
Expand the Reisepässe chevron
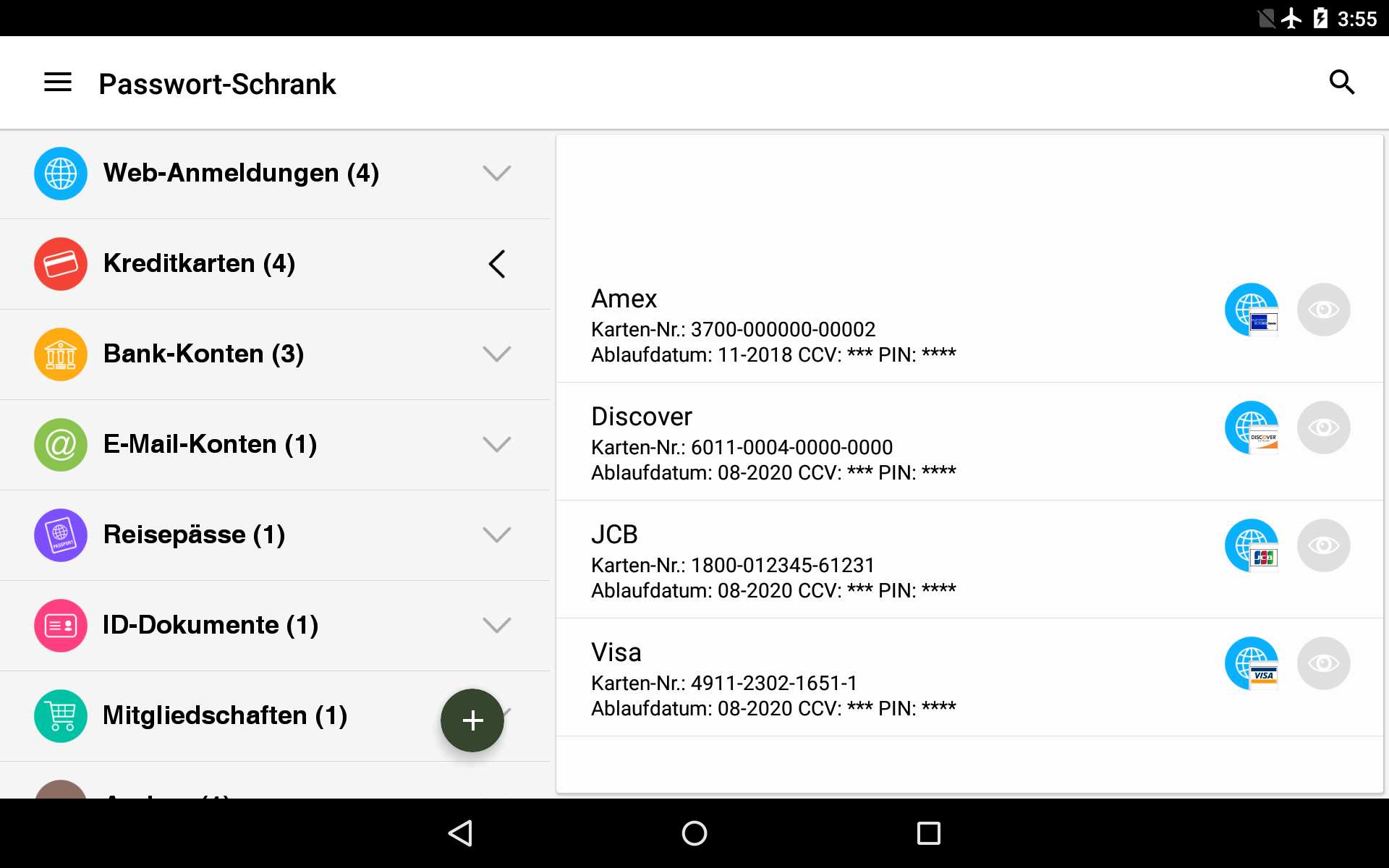(x=497, y=535)
